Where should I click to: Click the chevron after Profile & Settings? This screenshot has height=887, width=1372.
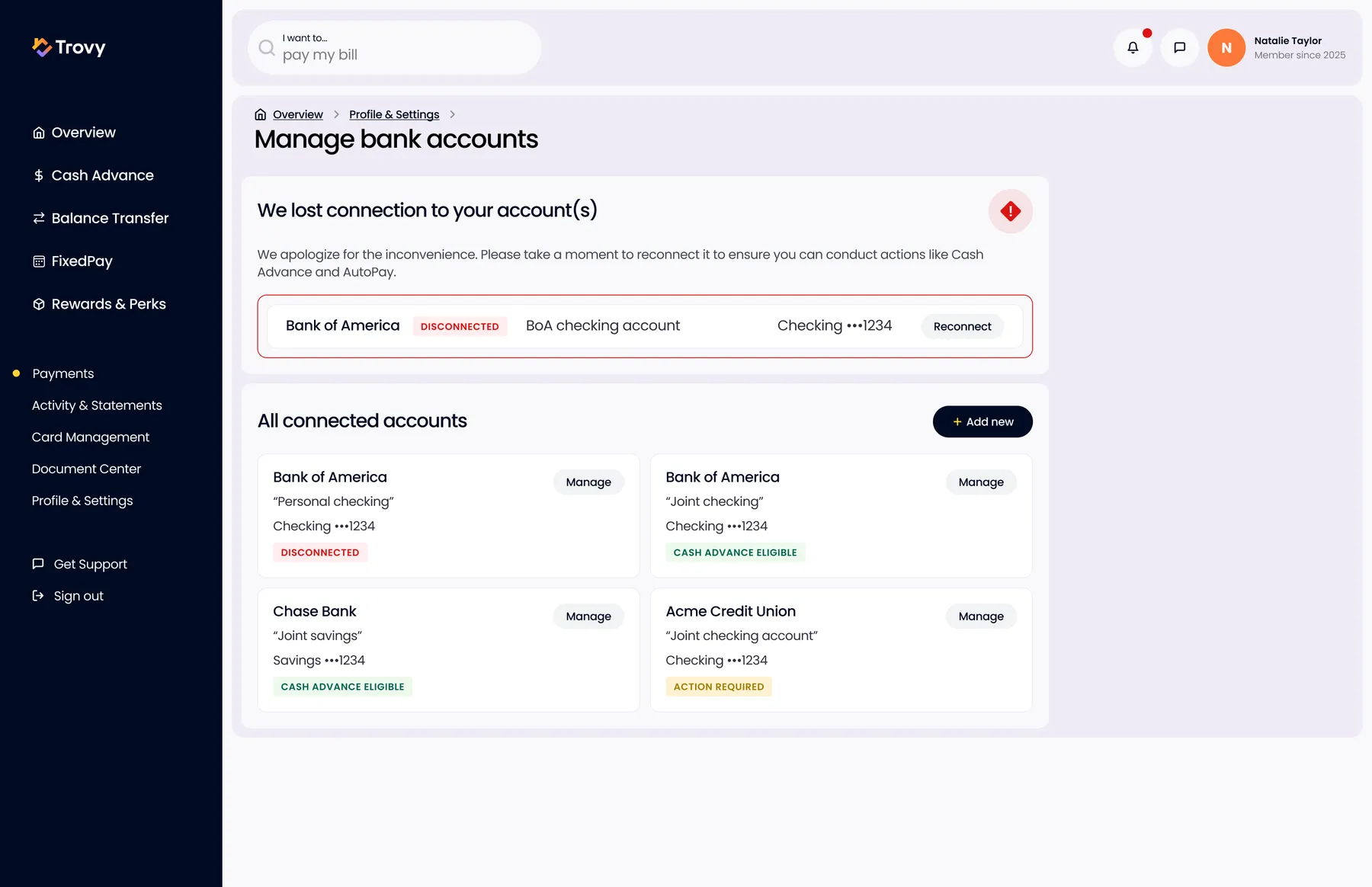pos(452,114)
